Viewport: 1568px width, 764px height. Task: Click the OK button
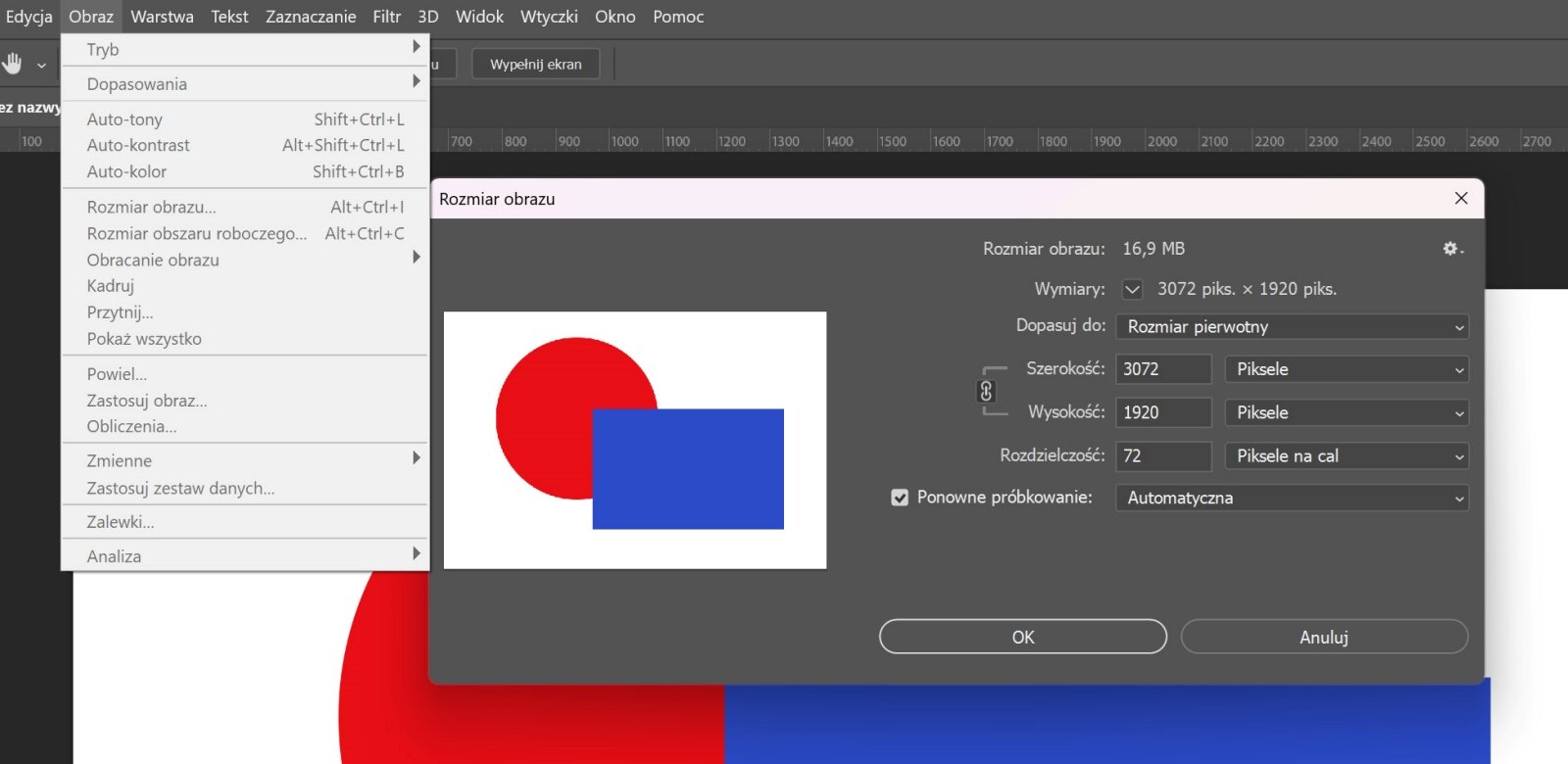tap(1023, 637)
